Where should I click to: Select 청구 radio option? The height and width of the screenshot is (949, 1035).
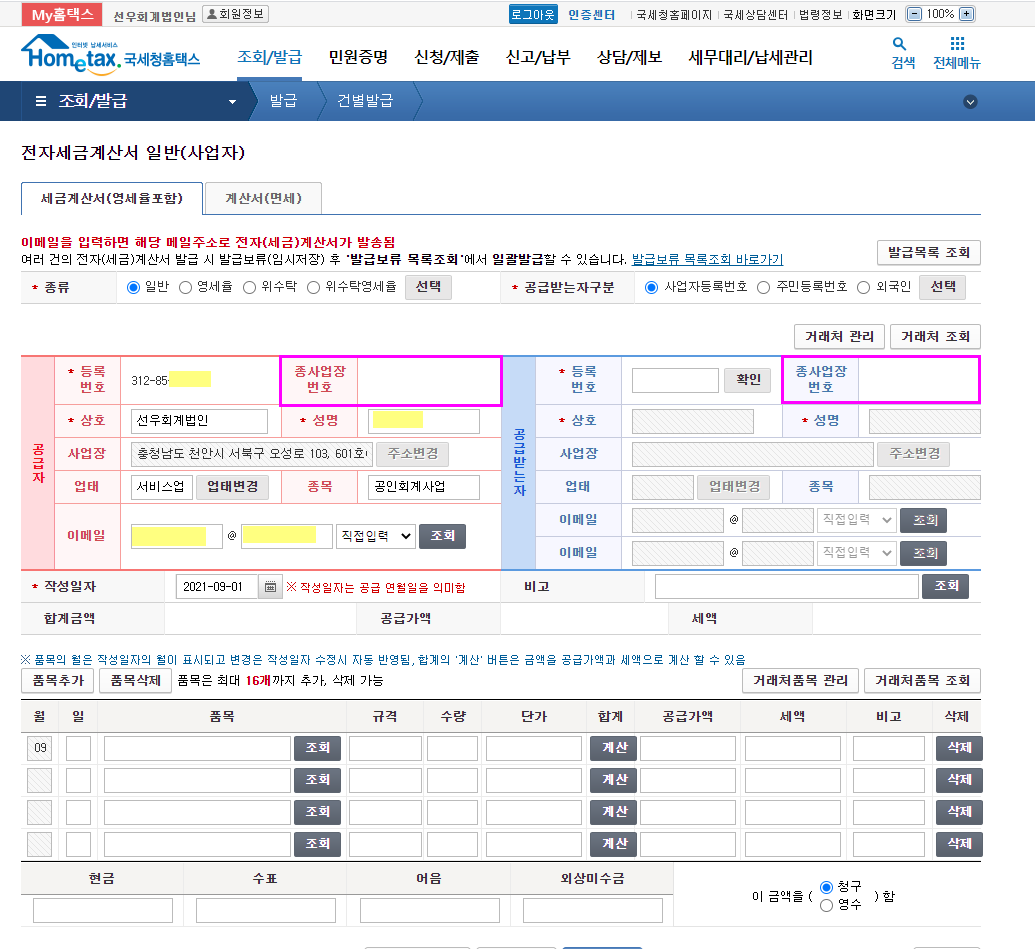[826, 887]
